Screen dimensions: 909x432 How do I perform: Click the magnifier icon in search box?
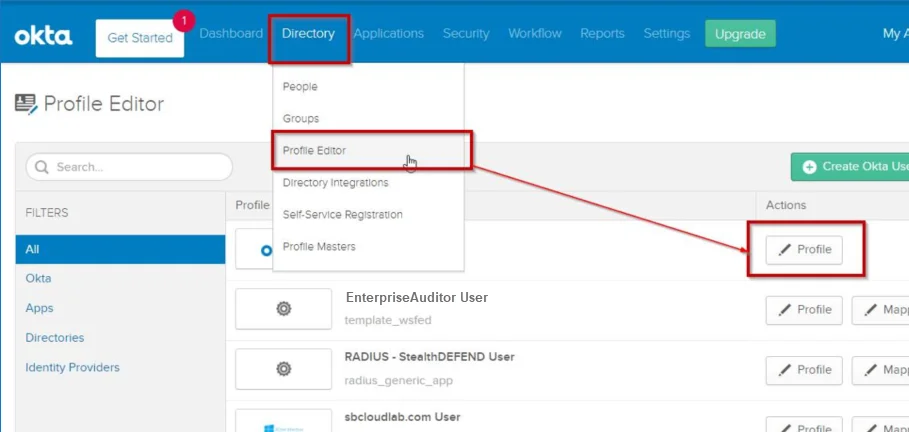[42, 167]
